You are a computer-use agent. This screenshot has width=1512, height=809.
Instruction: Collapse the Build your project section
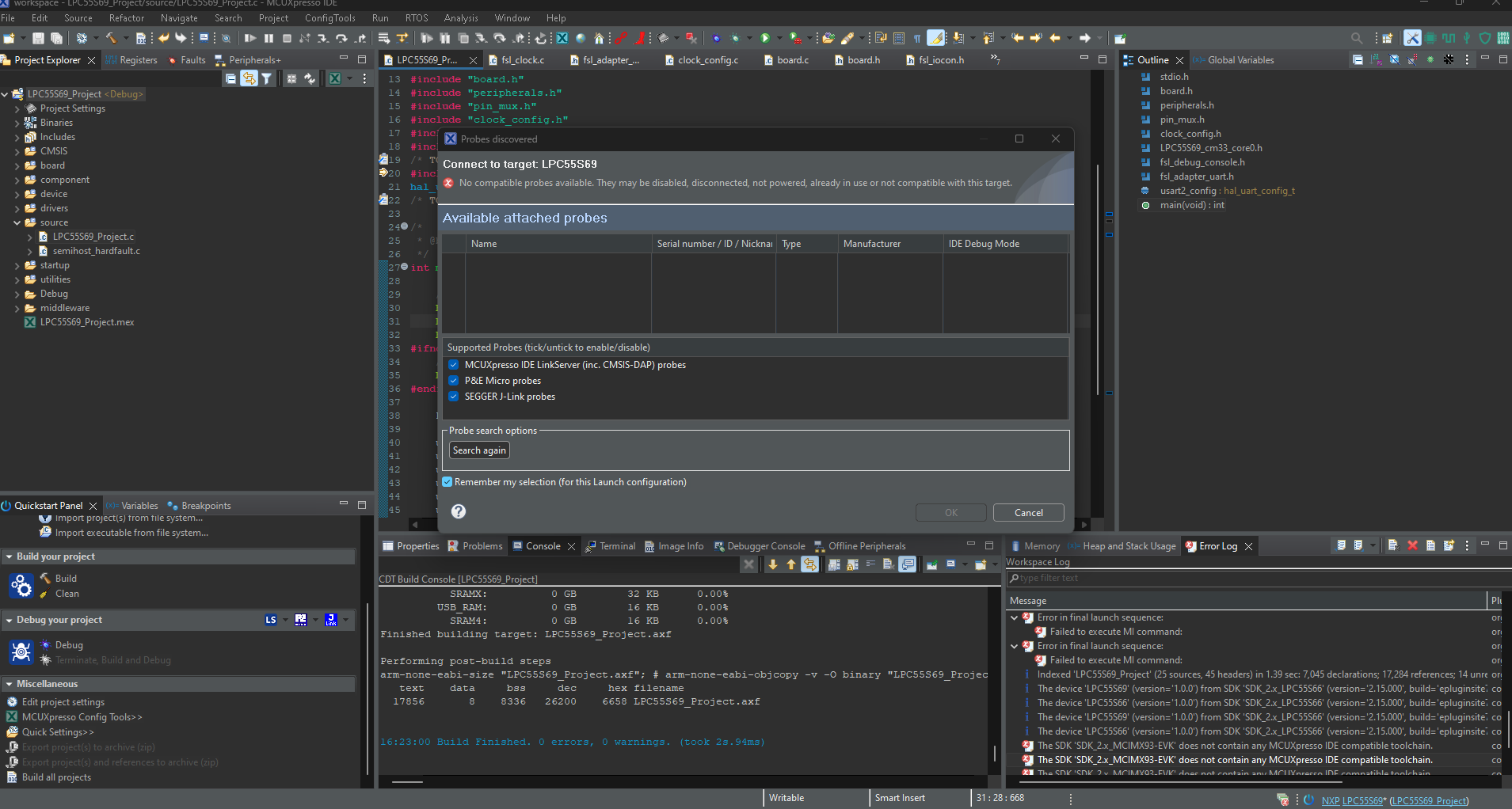click(9, 556)
